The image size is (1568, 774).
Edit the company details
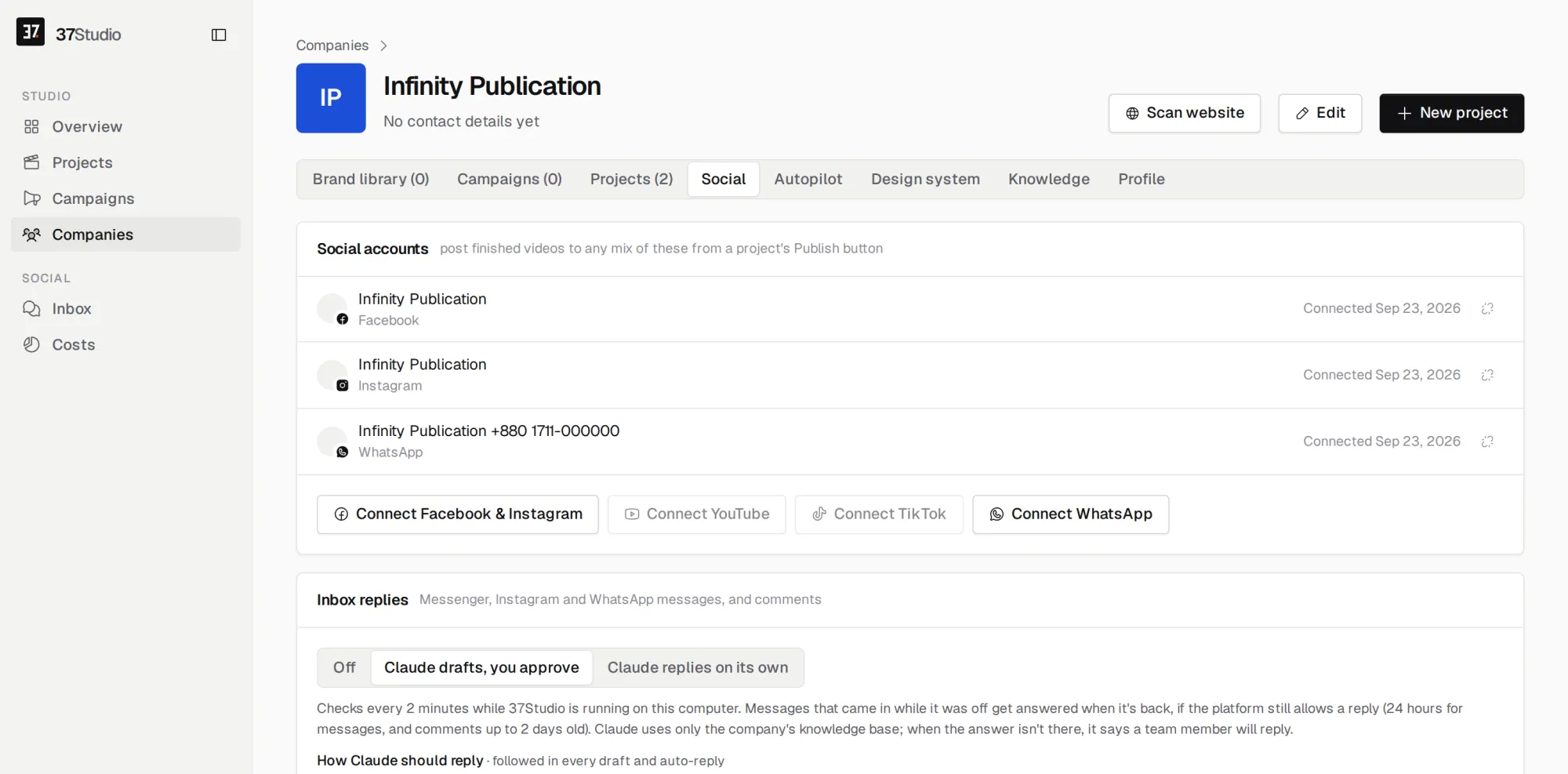coord(1319,114)
